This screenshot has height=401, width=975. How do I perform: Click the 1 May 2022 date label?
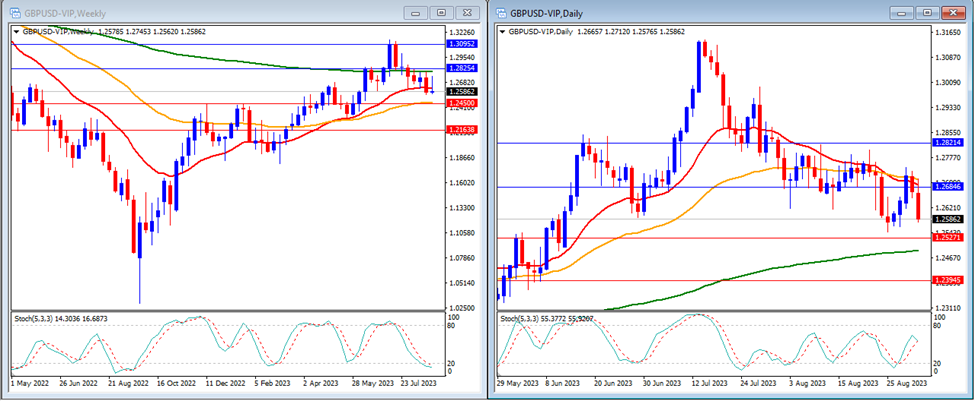point(31,384)
